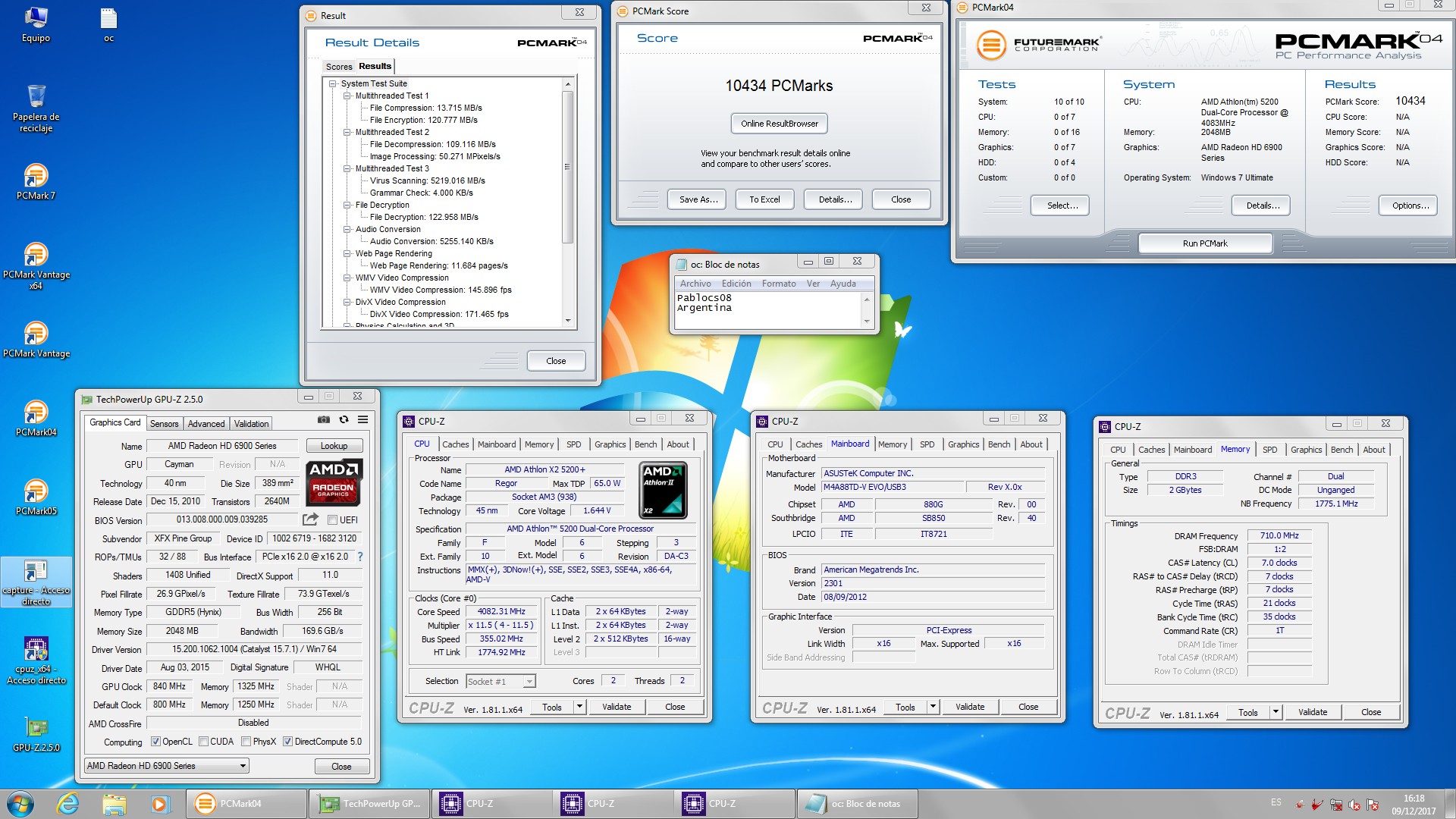Switch to the Scores tab in Result Details
This screenshot has width=1456, height=819.
339,67
